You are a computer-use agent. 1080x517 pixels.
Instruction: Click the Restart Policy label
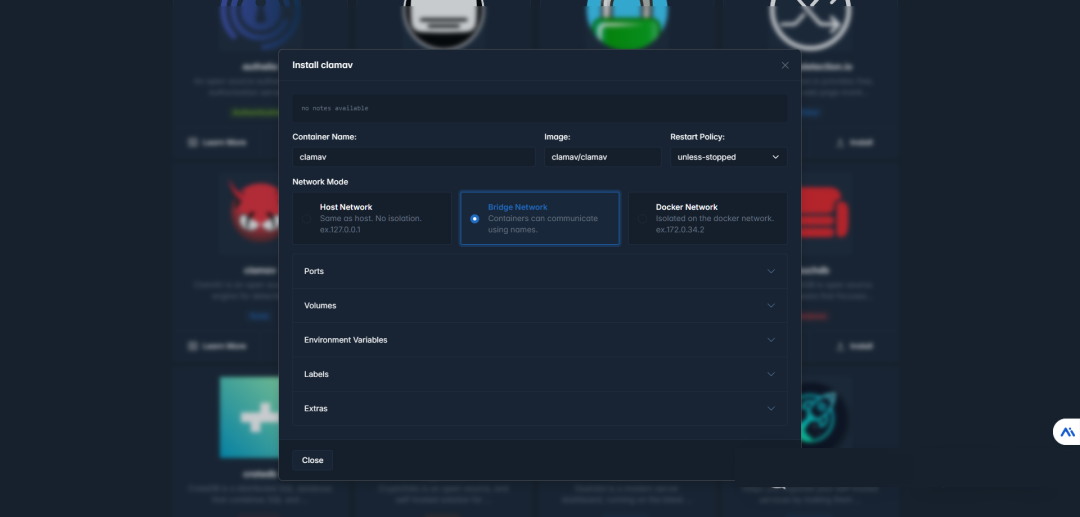(x=697, y=137)
